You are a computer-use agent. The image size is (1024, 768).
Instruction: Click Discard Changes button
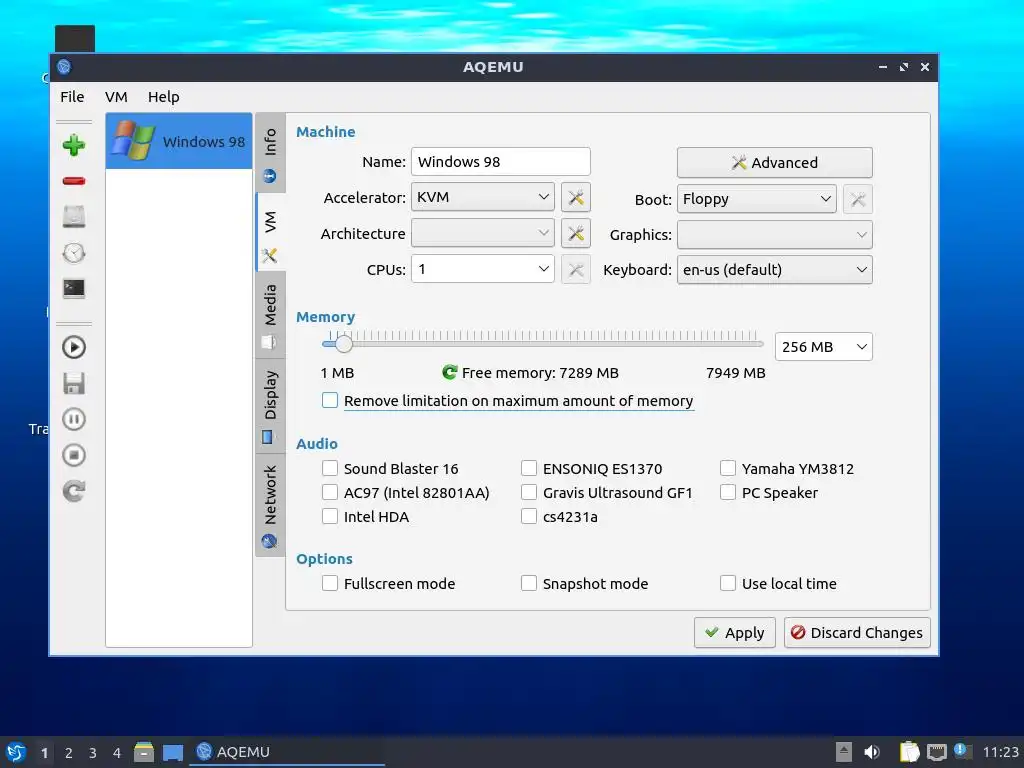tap(857, 632)
